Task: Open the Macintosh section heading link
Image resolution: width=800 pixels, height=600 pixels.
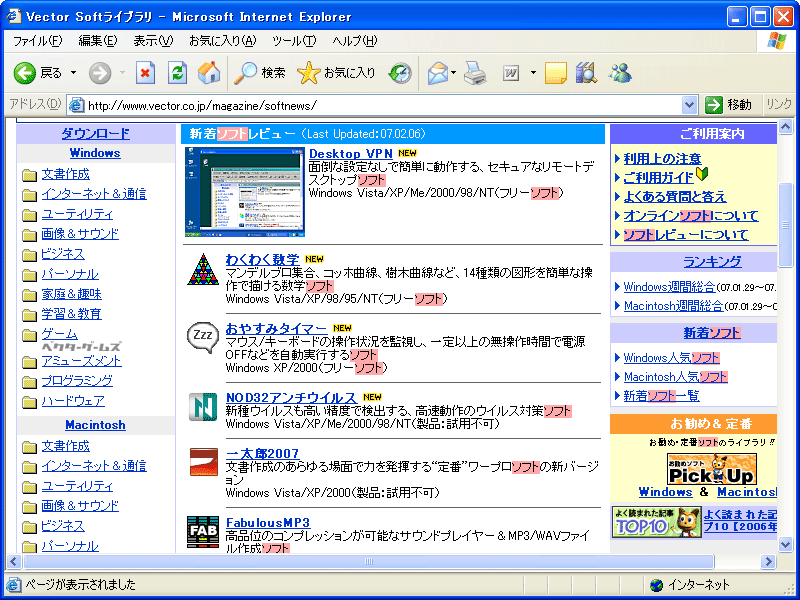Action: coord(95,425)
